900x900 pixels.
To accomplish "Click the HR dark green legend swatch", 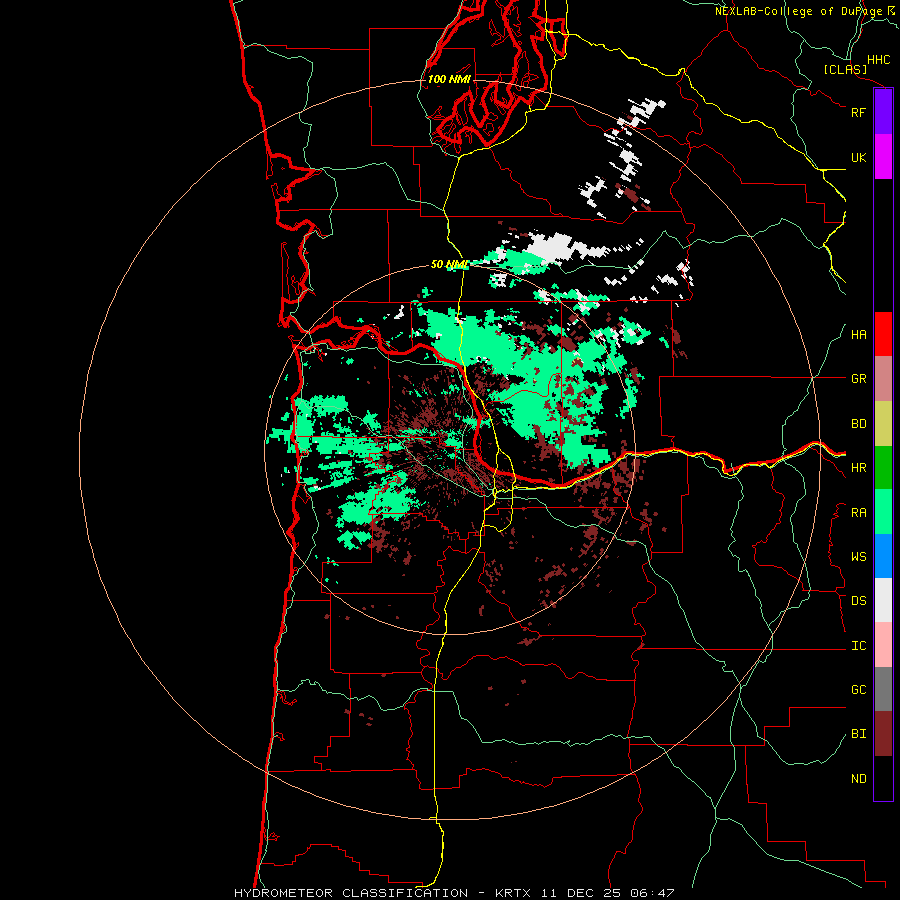I will click(x=883, y=468).
